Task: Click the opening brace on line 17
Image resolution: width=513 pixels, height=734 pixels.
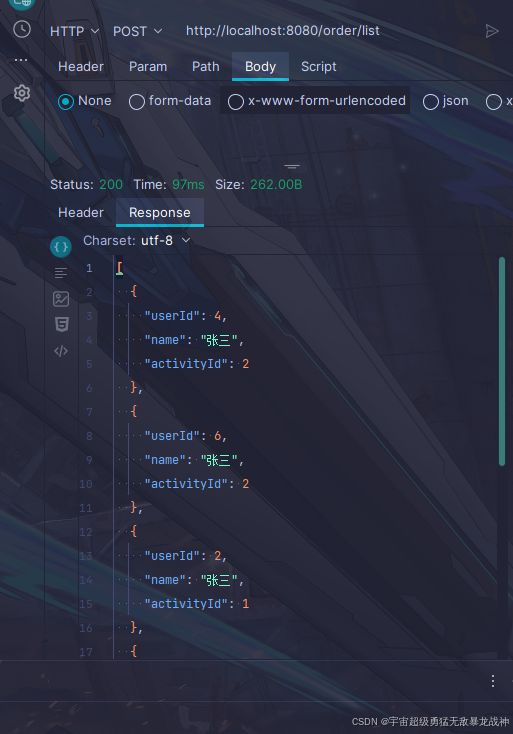Action: (133, 651)
